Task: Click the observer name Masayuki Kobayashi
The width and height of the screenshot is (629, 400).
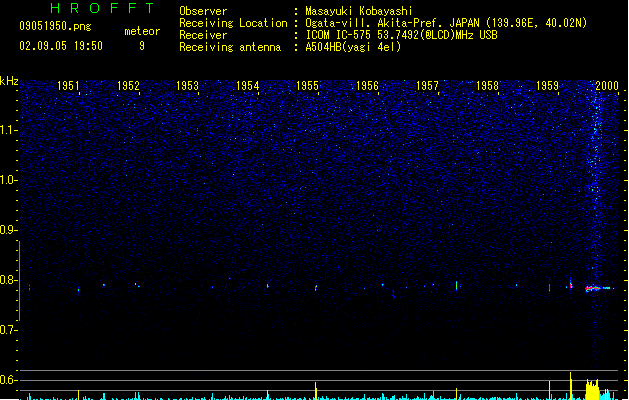Action: [359, 11]
